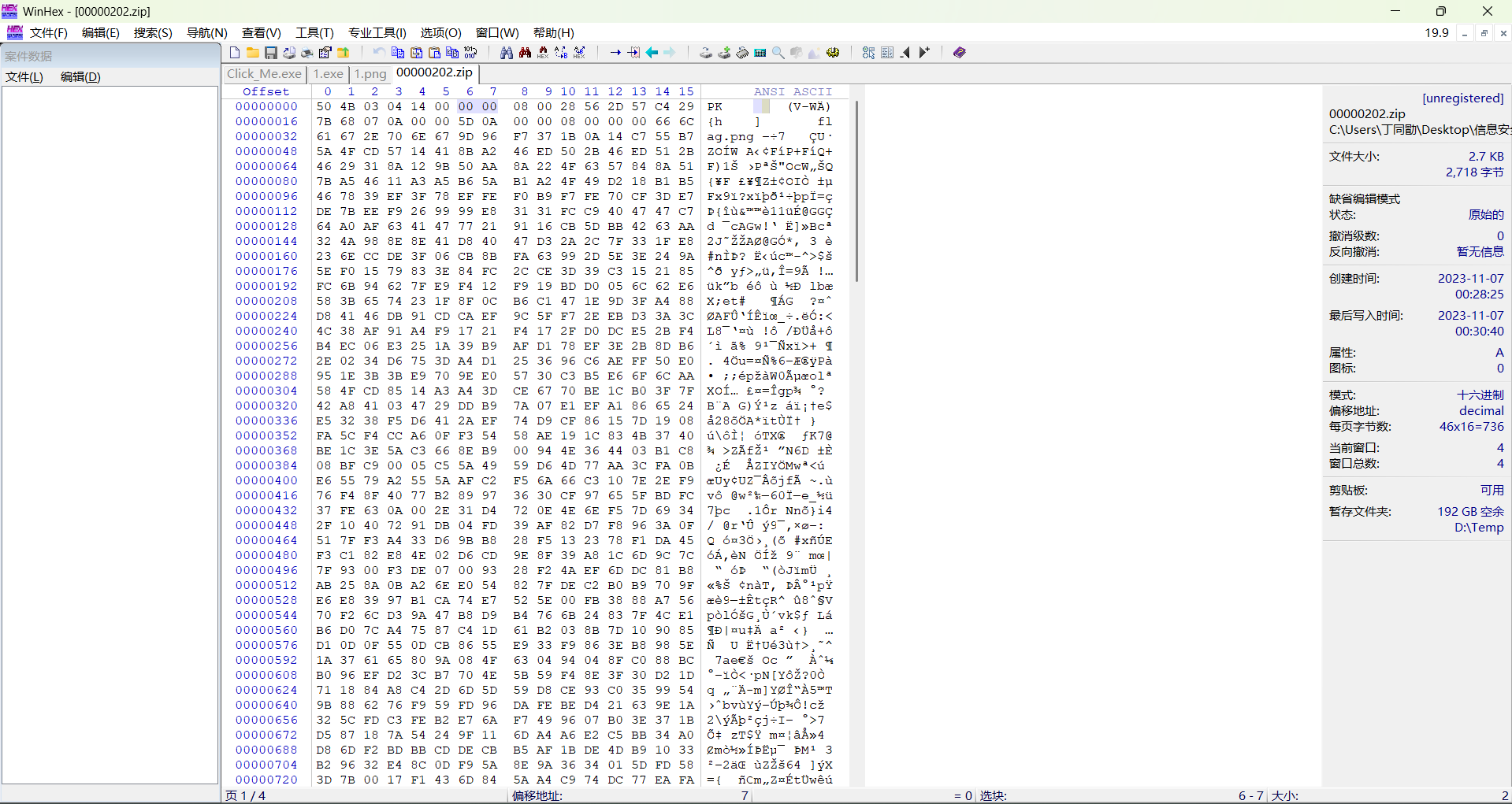This screenshot has height=804, width=1512.
Task: Click the data interpreter magnifier icon
Action: click(x=778, y=52)
